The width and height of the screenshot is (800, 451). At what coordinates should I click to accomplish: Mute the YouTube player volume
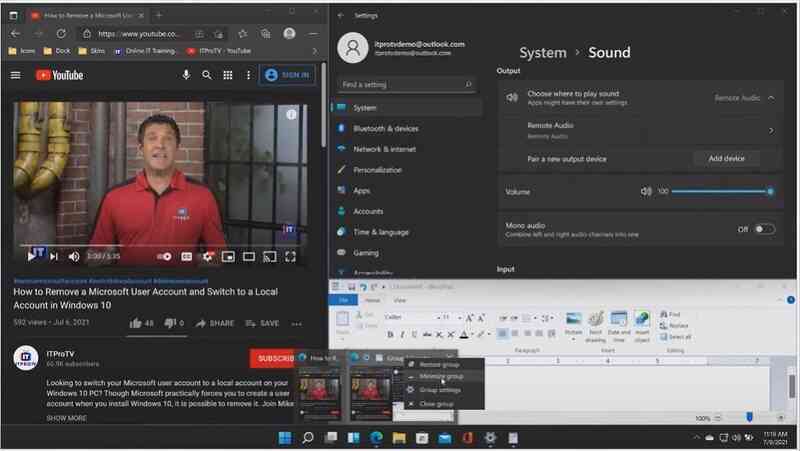[74, 256]
